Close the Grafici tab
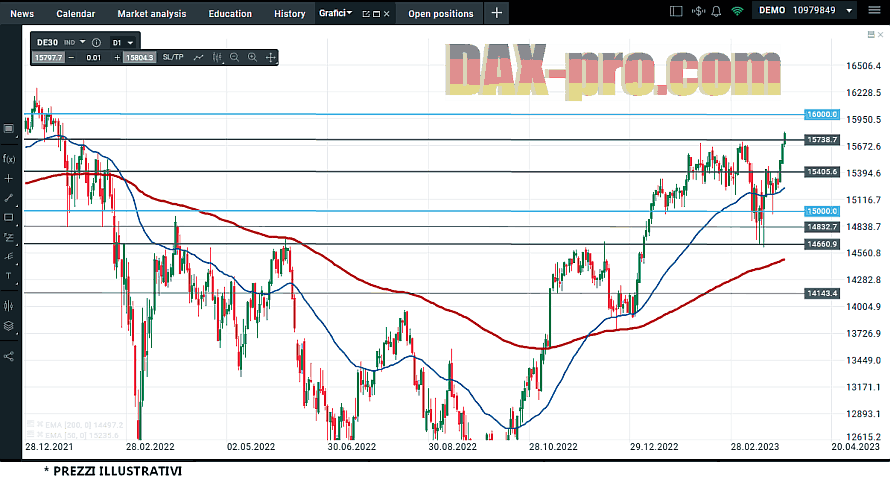Viewport: 890px width, 479px height. tap(387, 14)
